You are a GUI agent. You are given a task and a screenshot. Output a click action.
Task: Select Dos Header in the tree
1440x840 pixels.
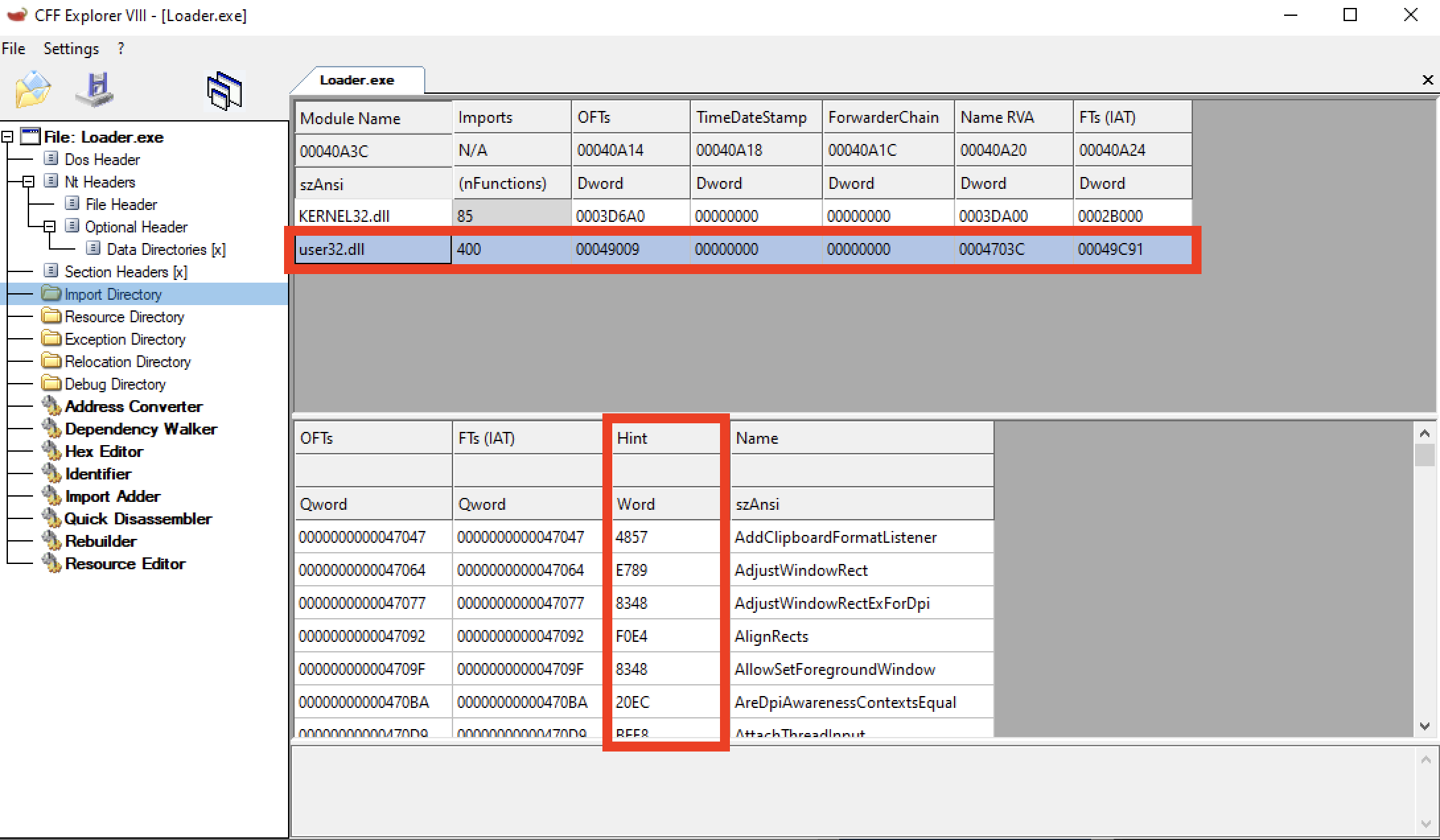point(102,159)
